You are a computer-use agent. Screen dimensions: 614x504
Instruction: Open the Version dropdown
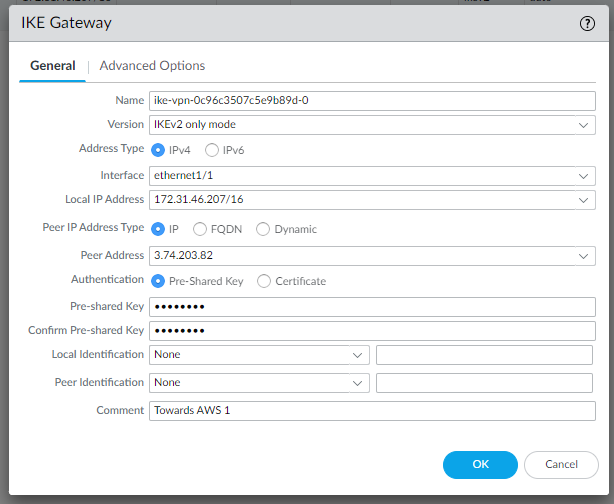pyautogui.click(x=583, y=125)
